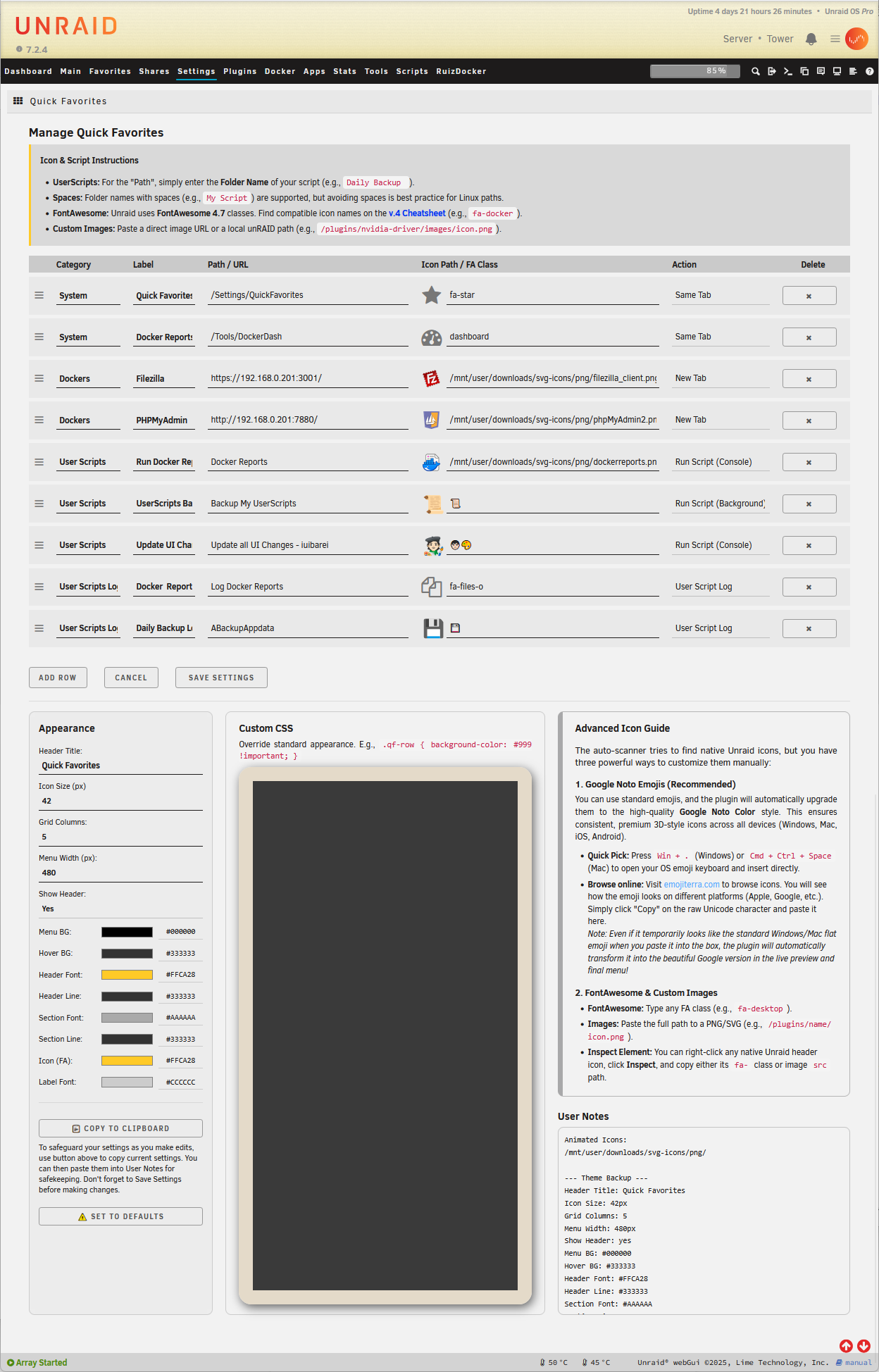
Task: Click the SAVE SETTINGS button
Action: click(x=221, y=678)
